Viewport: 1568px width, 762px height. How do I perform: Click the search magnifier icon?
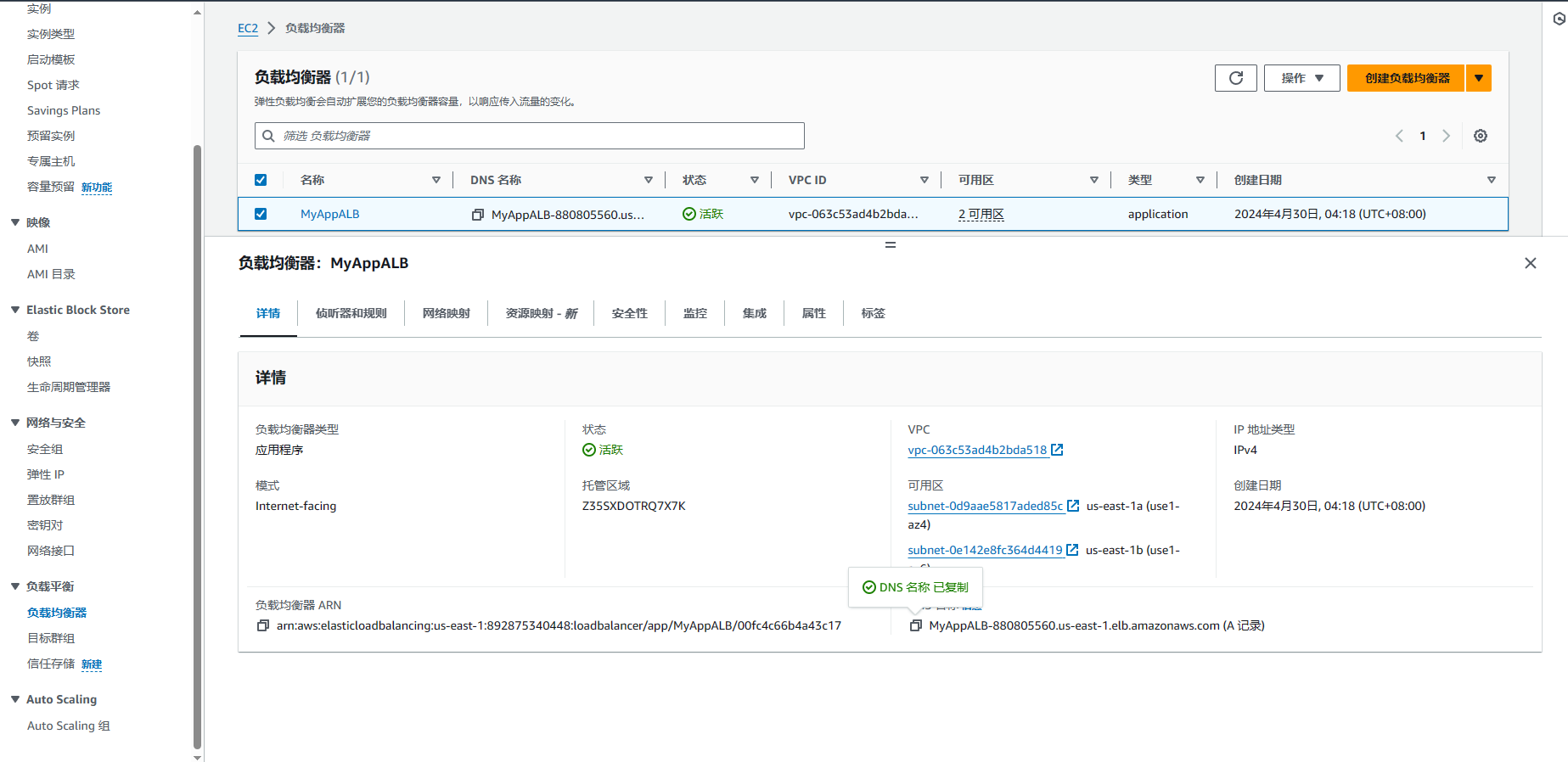point(268,136)
